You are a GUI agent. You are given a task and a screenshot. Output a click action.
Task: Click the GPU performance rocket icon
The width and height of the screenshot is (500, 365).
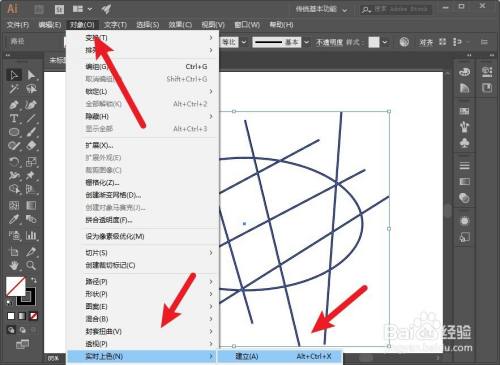coord(106,9)
